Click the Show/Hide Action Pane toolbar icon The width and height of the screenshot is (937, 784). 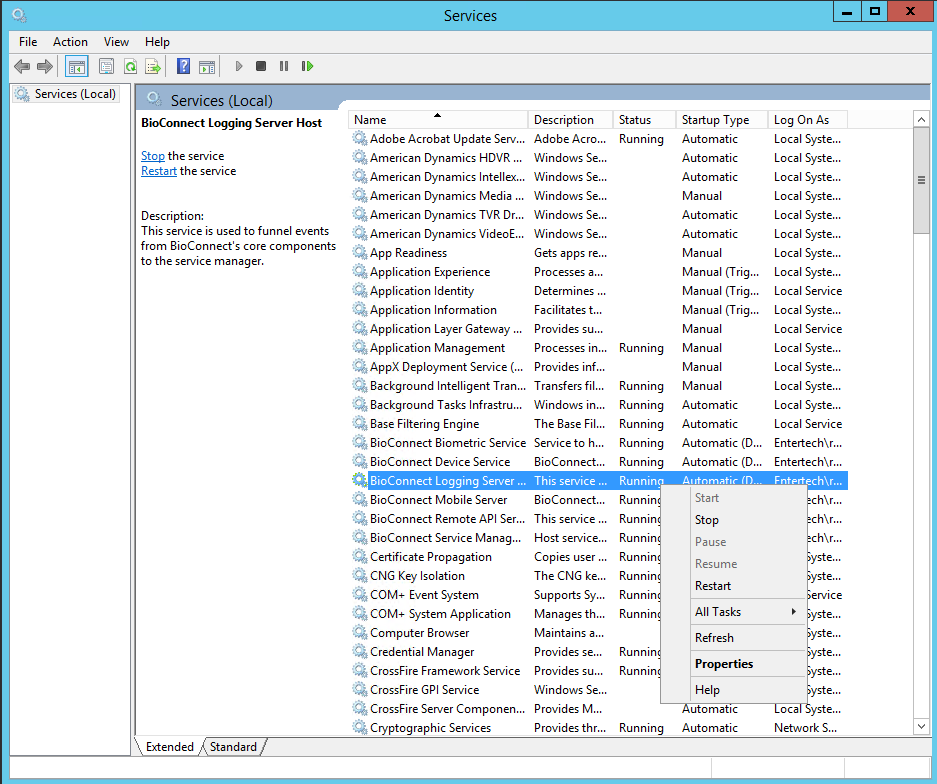tap(207, 66)
